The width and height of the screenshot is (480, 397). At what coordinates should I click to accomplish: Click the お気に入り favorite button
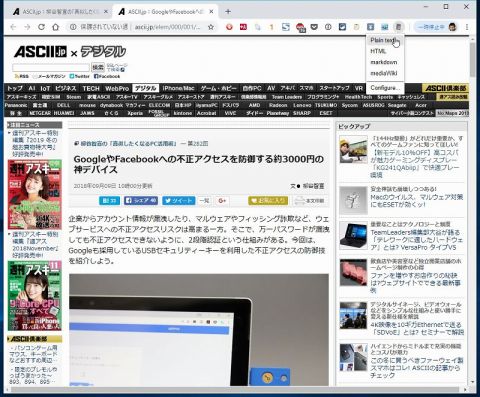(x=268, y=201)
